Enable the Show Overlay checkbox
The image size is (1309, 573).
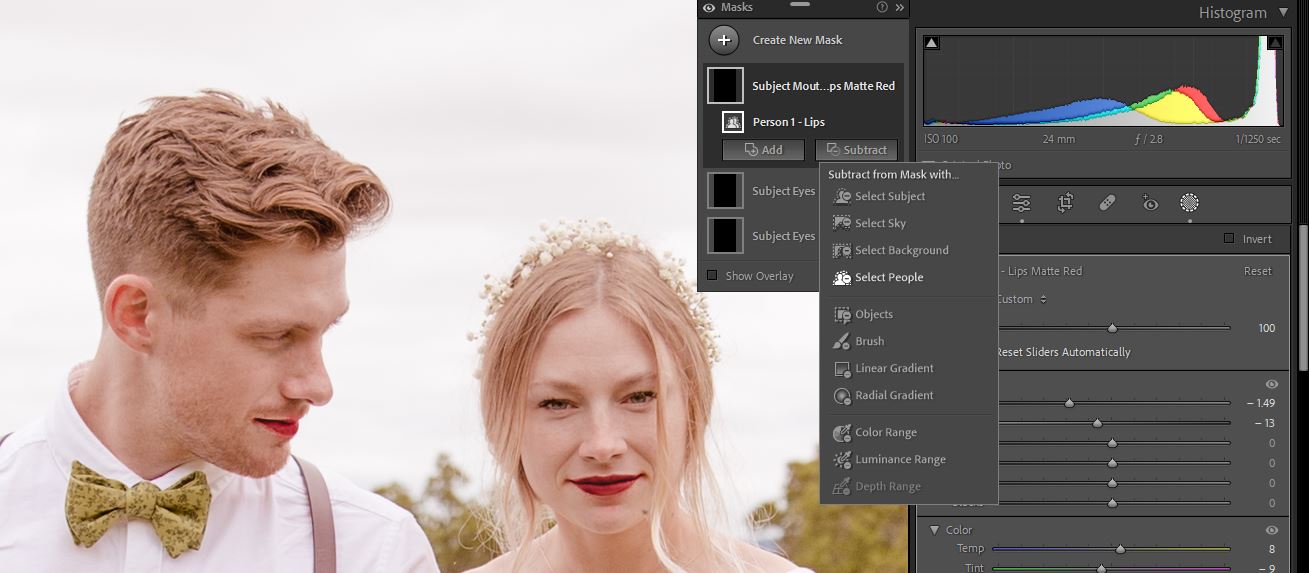712,276
